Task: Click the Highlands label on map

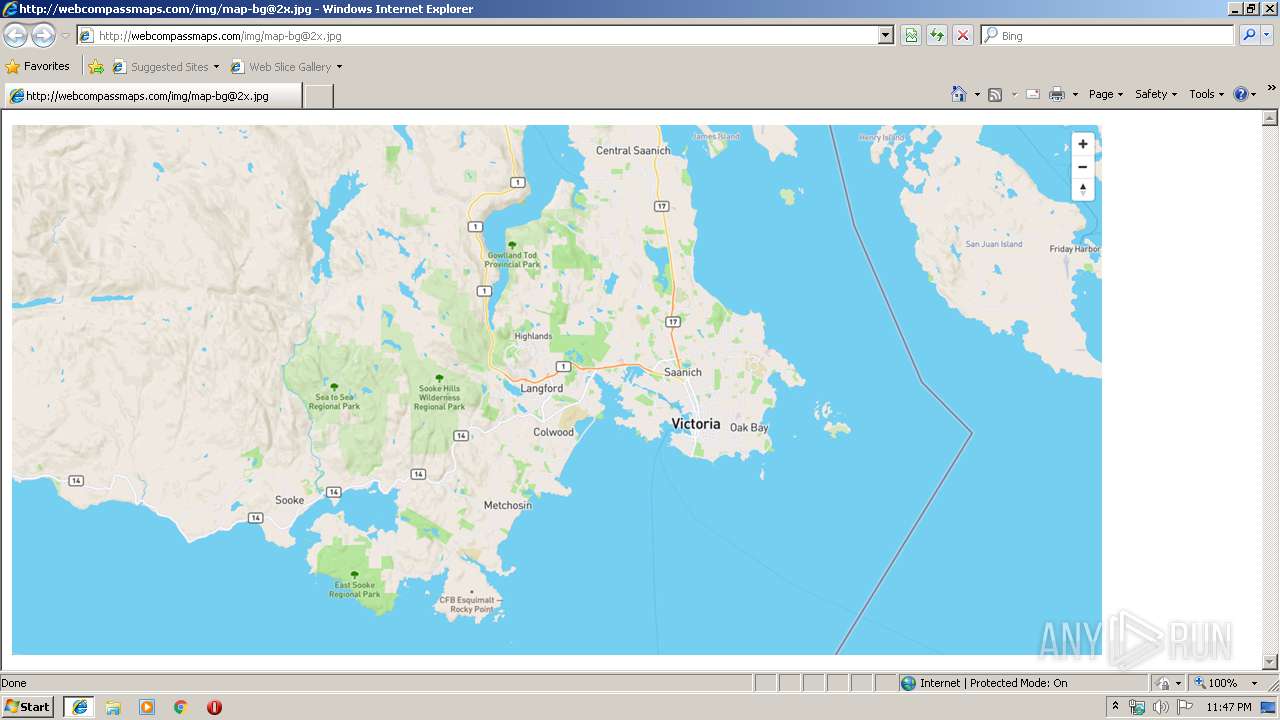Action: [x=533, y=336]
